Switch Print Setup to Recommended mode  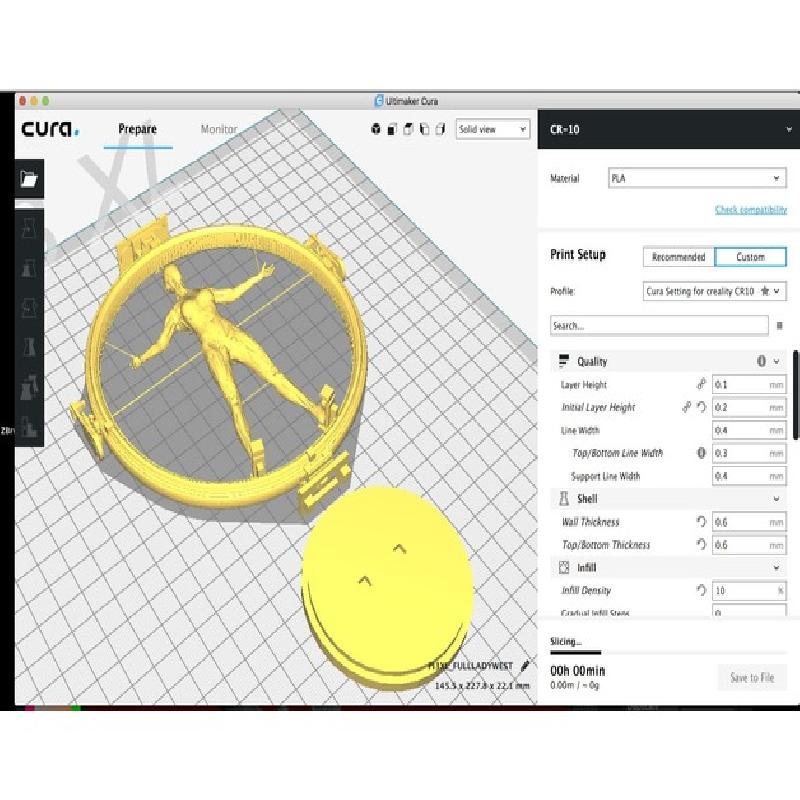click(679, 257)
